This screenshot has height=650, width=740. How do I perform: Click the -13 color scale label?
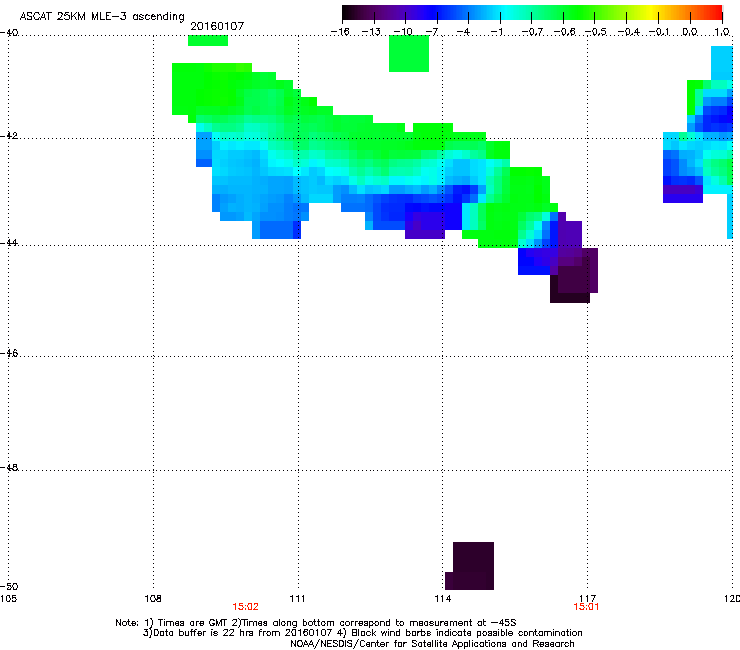coord(371,32)
